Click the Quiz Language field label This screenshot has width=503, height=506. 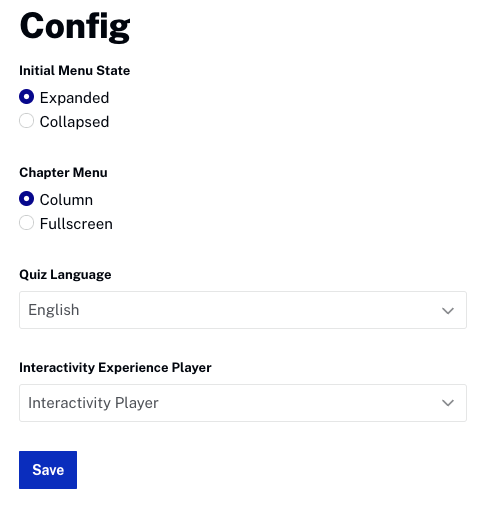[x=65, y=275]
